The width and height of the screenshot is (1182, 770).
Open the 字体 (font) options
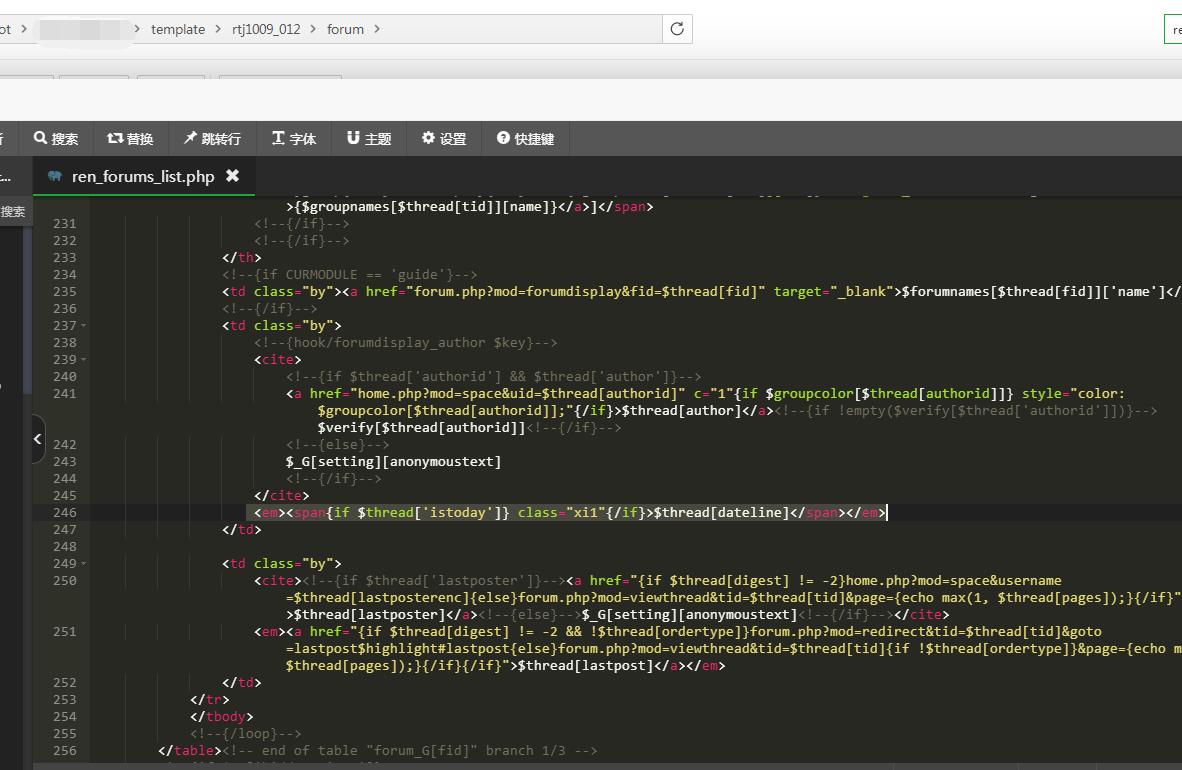pyautogui.click(x=293, y=139)
